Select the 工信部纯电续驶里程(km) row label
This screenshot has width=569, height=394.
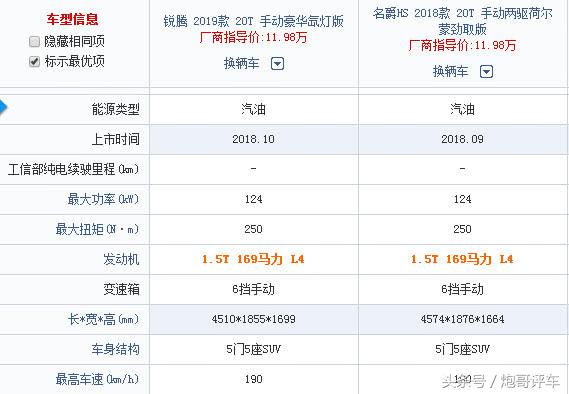click(x=73, y=169)
